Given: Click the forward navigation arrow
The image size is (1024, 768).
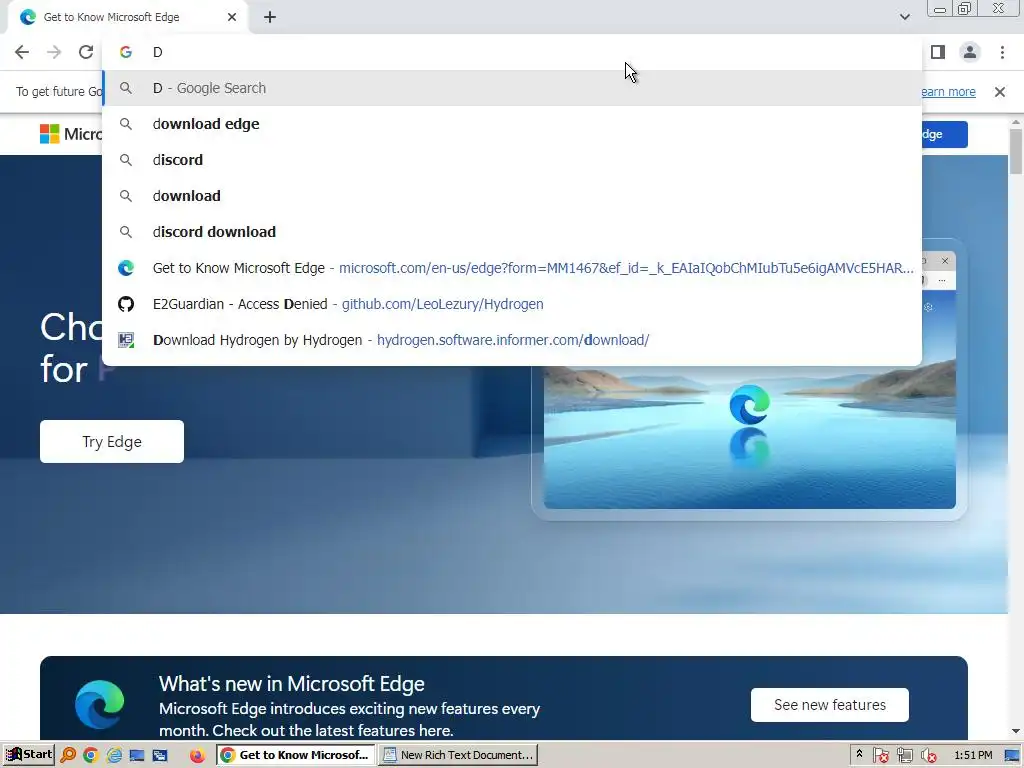Looking at the screenshot, I should click(x=54, y=52).
